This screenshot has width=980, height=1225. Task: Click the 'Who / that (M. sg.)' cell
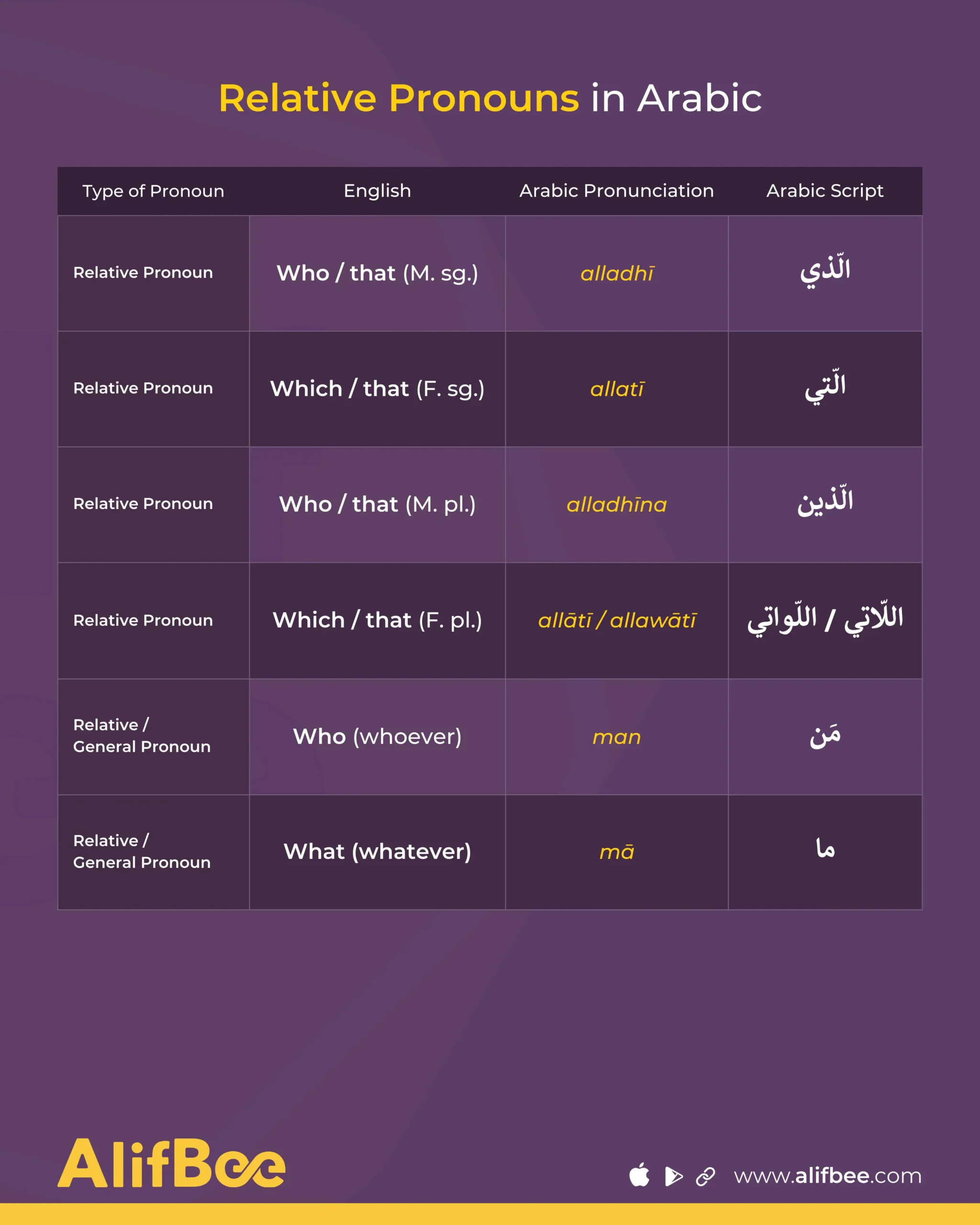(x=377, y=273)
